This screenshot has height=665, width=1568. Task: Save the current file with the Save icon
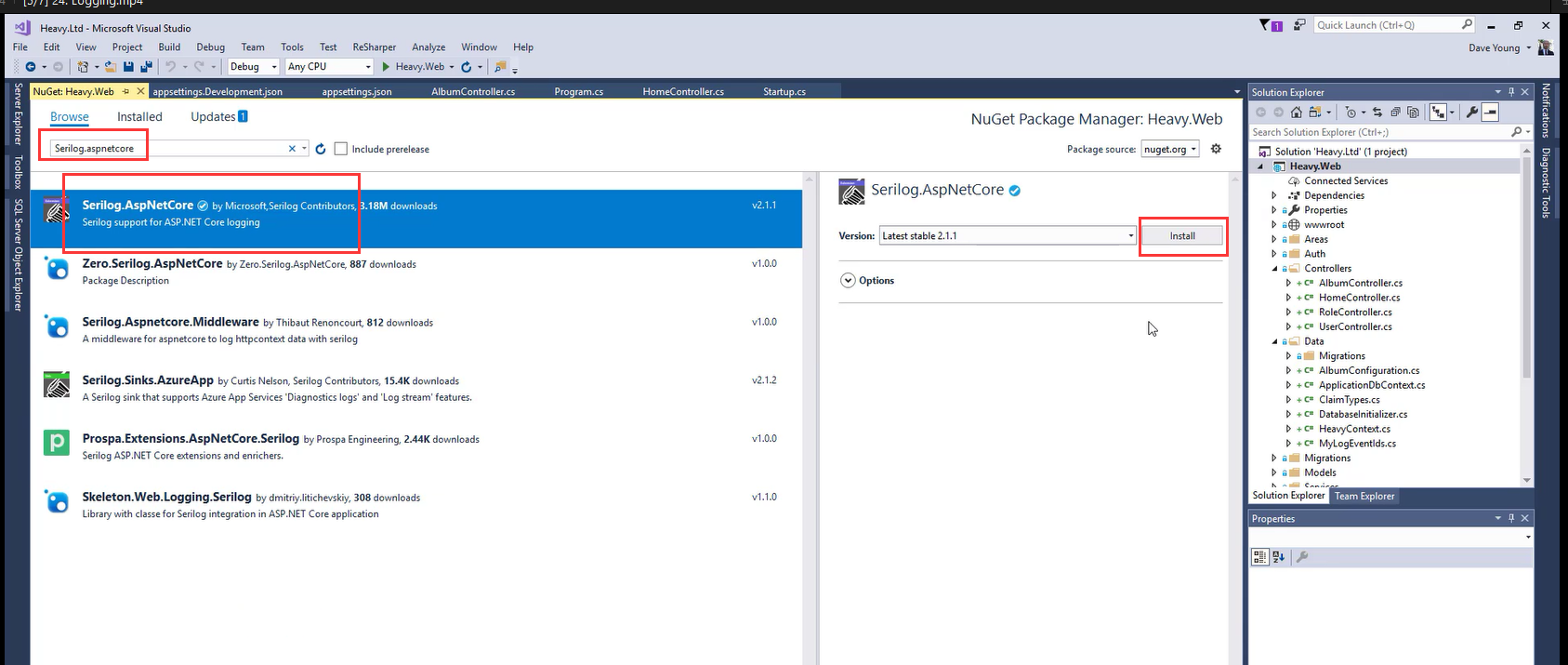128,67
